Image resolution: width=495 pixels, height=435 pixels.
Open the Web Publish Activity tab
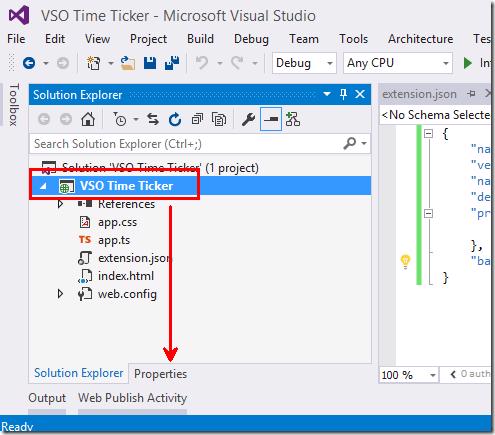pos(132,398)
